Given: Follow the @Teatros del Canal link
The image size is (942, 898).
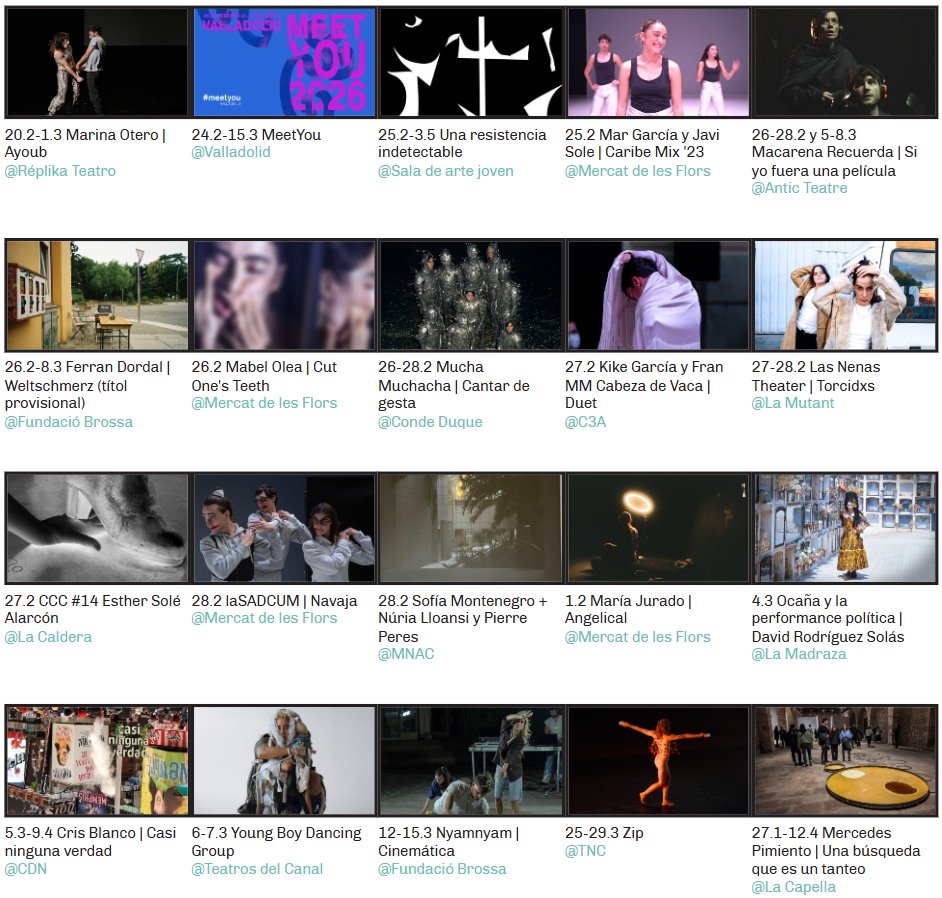Looking at the screenshot, I should (257, 869).
